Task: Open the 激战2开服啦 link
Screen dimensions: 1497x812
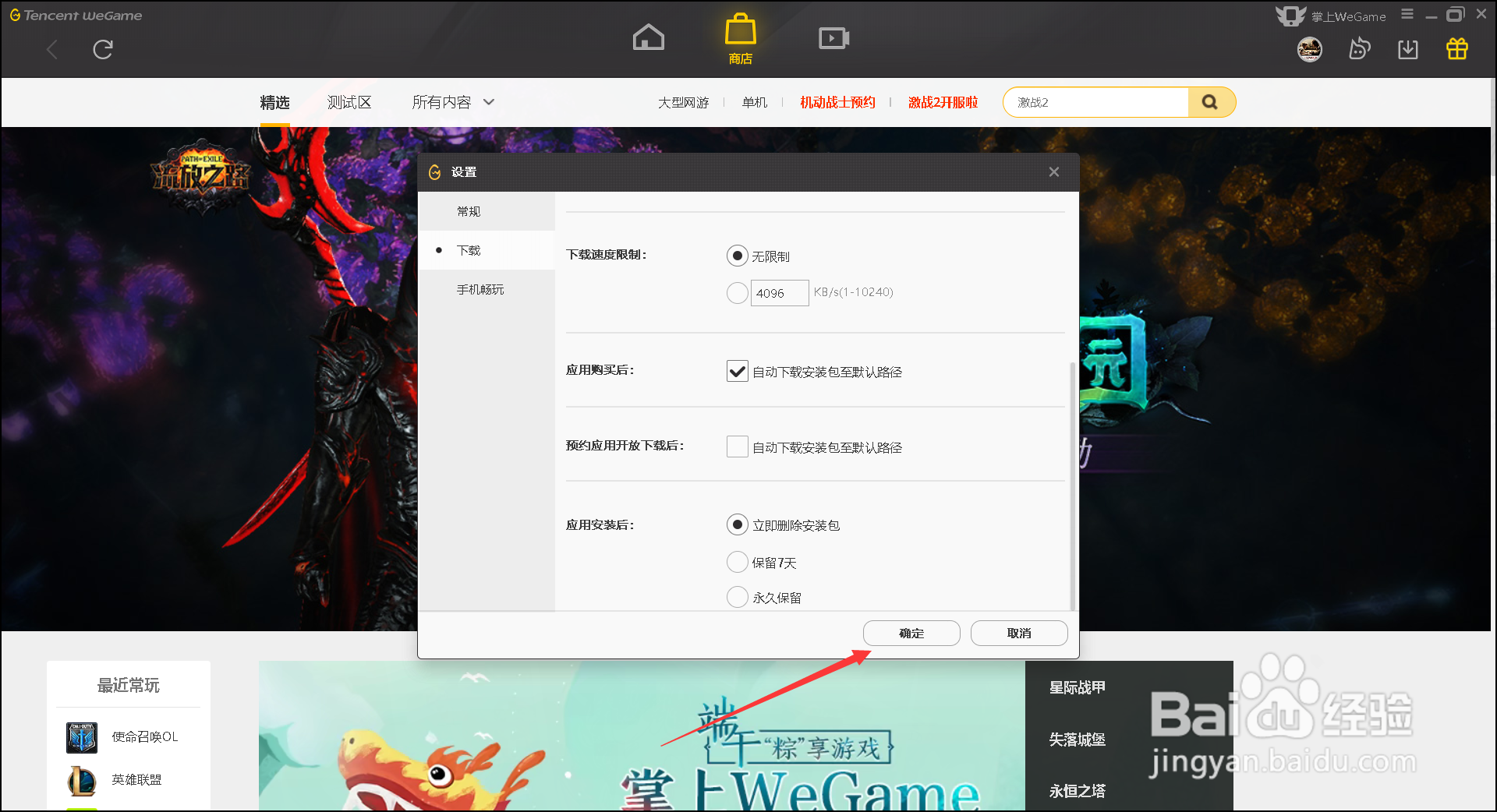Action: pos(943,102)
